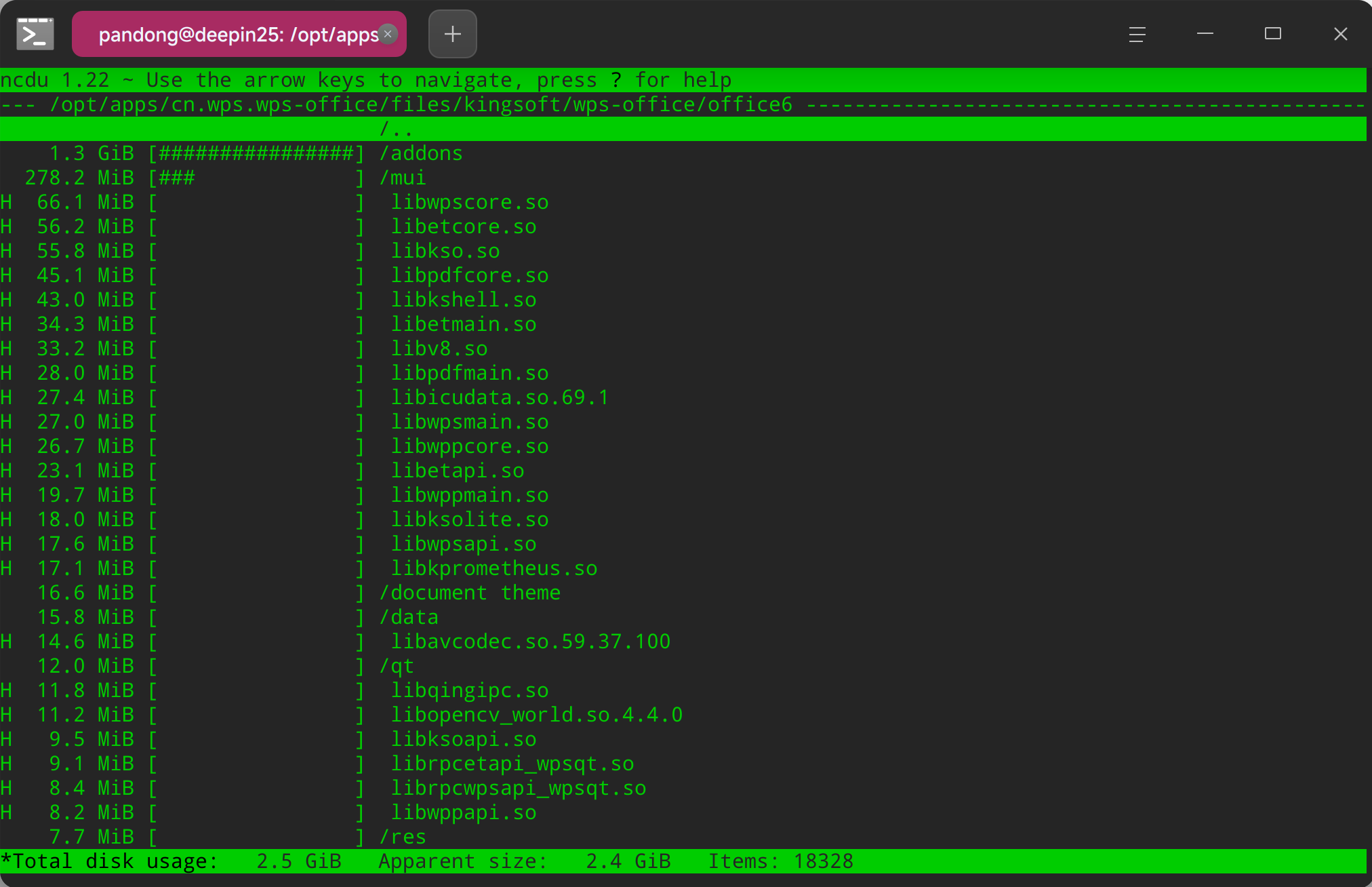Click the libksolite.so file entry

(470, 519)
